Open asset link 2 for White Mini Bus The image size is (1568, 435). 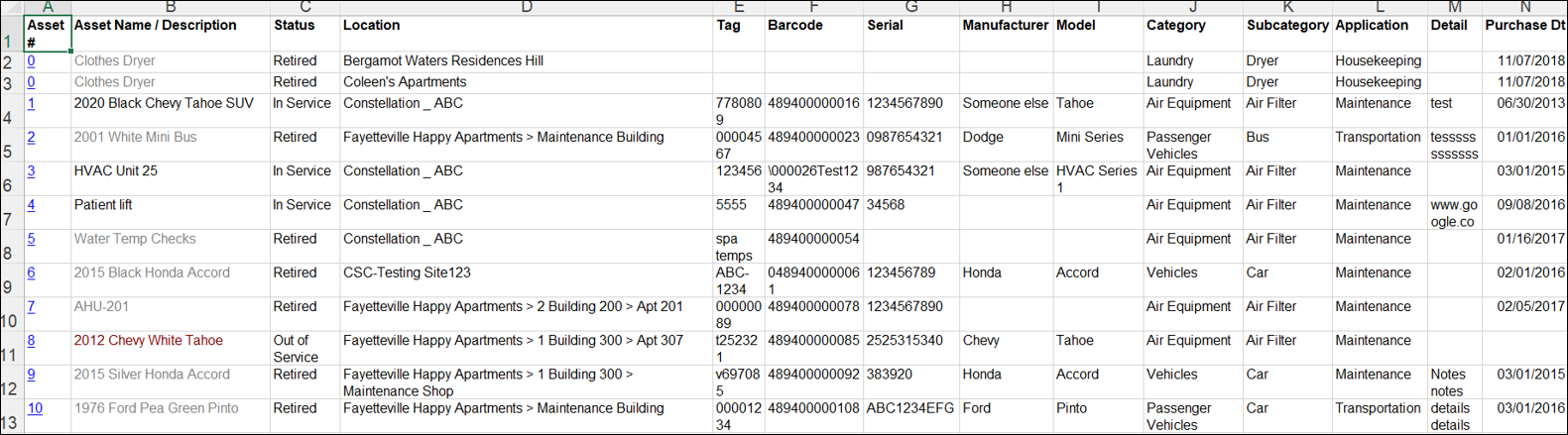coord(31,138)
